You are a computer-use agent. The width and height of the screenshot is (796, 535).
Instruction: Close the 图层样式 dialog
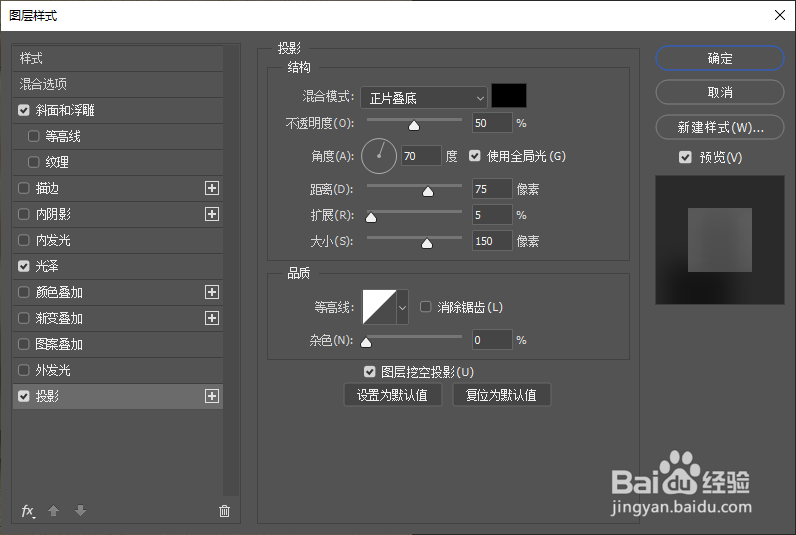[780, 15]
